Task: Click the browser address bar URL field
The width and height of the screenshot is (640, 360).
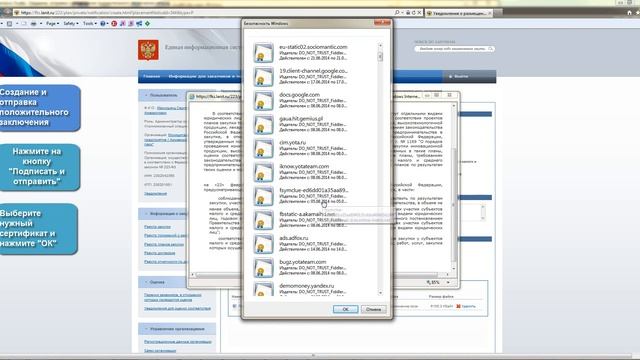Action: pos(204,13)
